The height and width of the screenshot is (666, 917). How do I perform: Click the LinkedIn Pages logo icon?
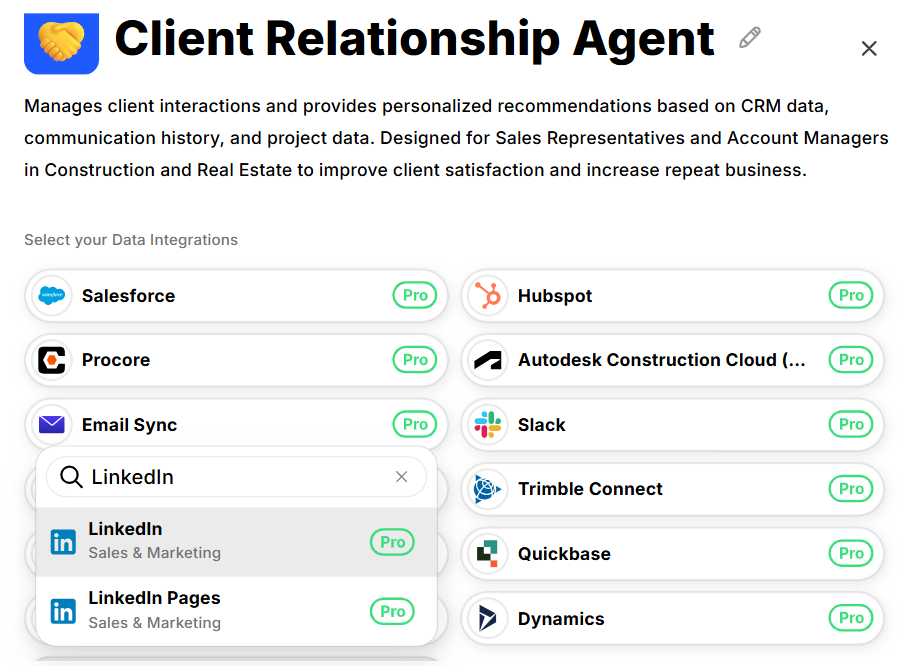coord(63,612)
